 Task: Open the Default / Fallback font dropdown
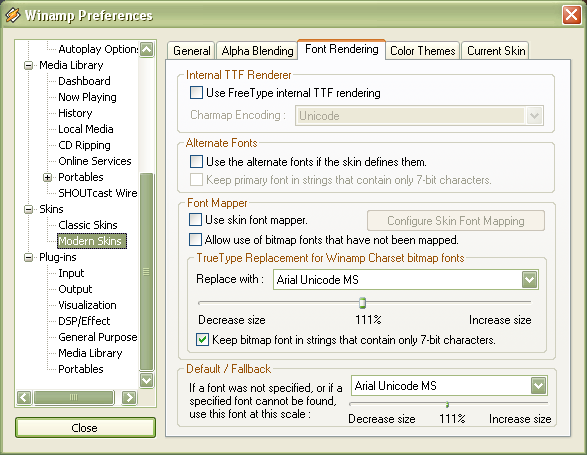coord(538,386)
